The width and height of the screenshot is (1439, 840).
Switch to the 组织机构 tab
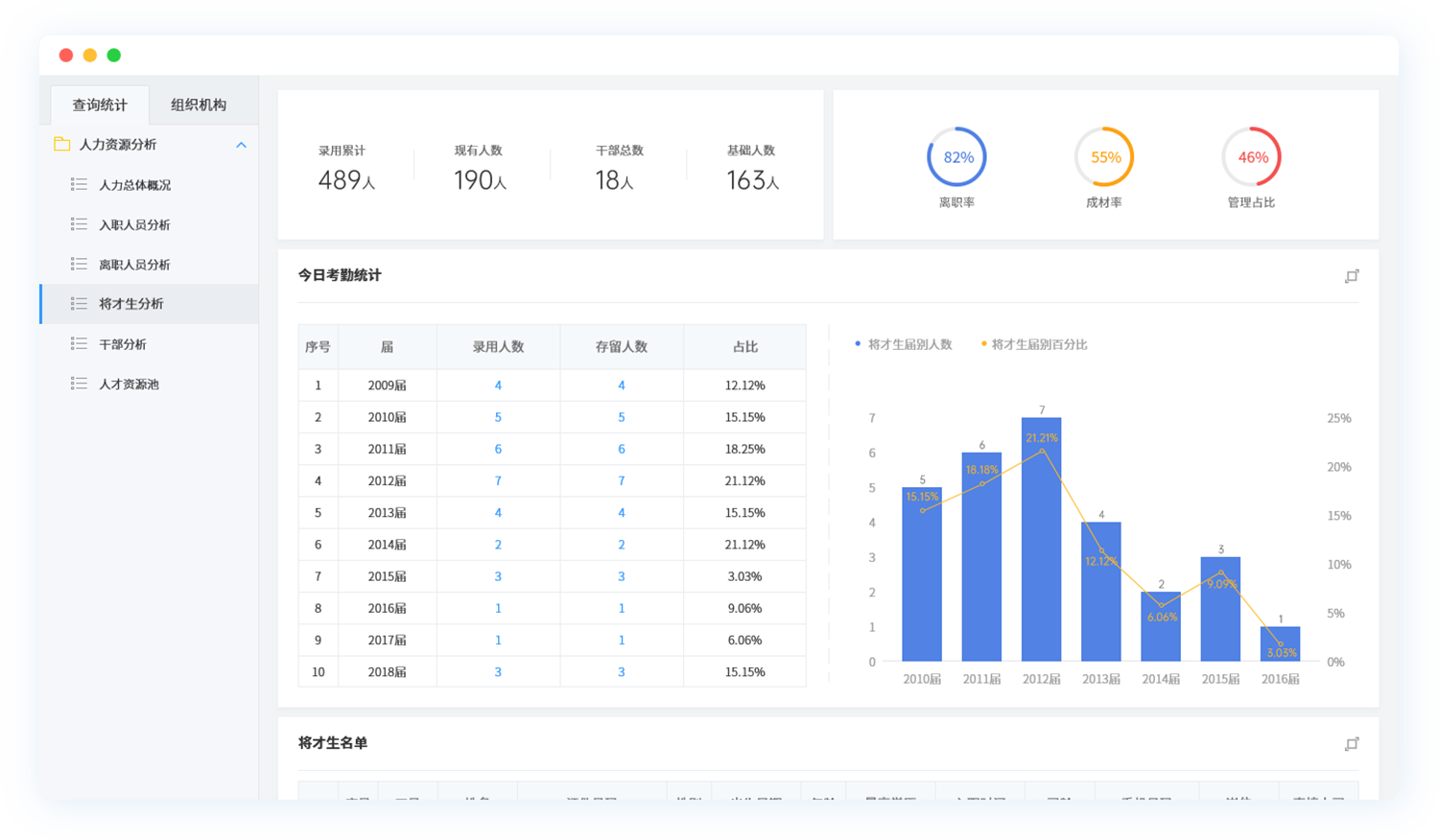[x=199, y=105]
